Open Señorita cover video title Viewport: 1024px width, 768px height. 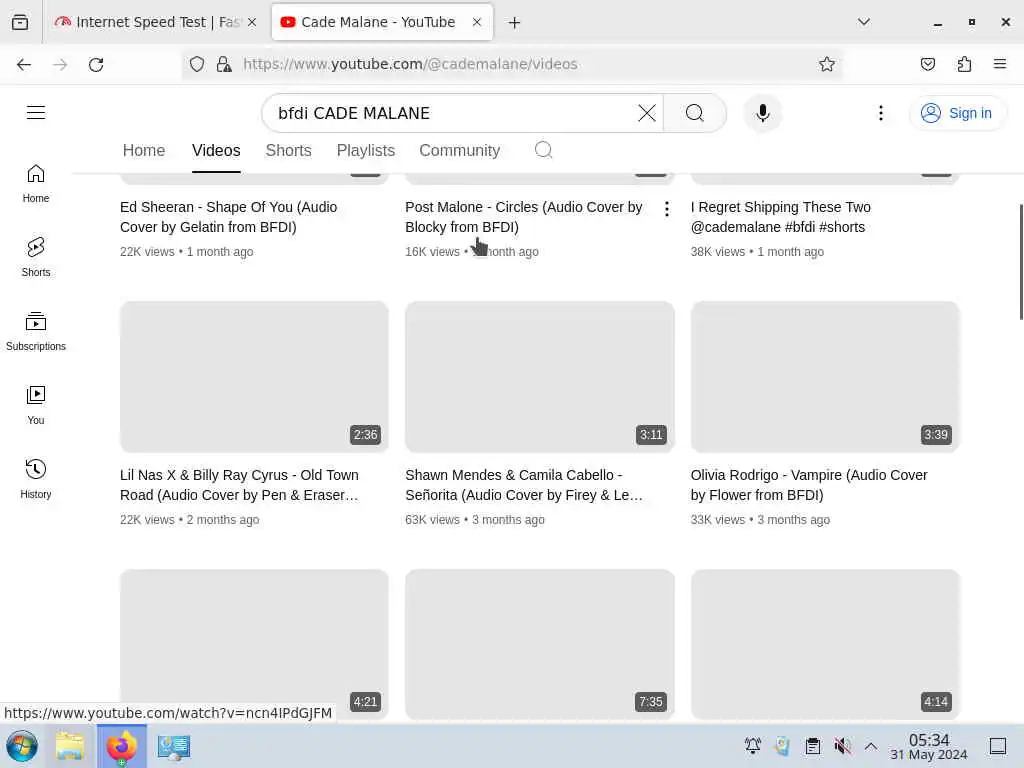click(524, 485)
